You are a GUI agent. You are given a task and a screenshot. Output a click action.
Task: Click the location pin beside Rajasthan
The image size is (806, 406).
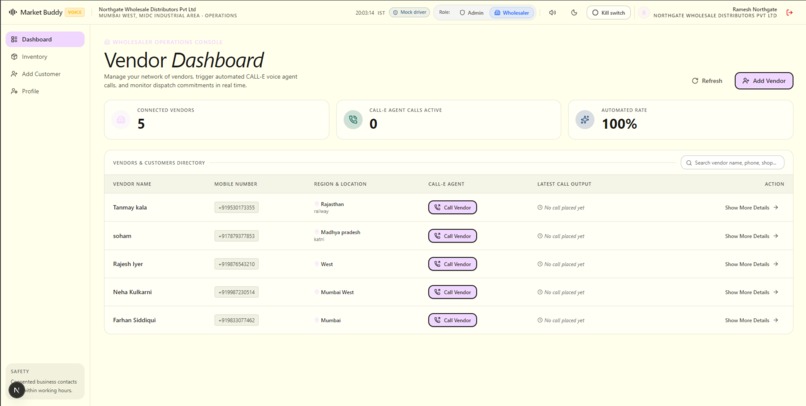[x=317, y=204]
